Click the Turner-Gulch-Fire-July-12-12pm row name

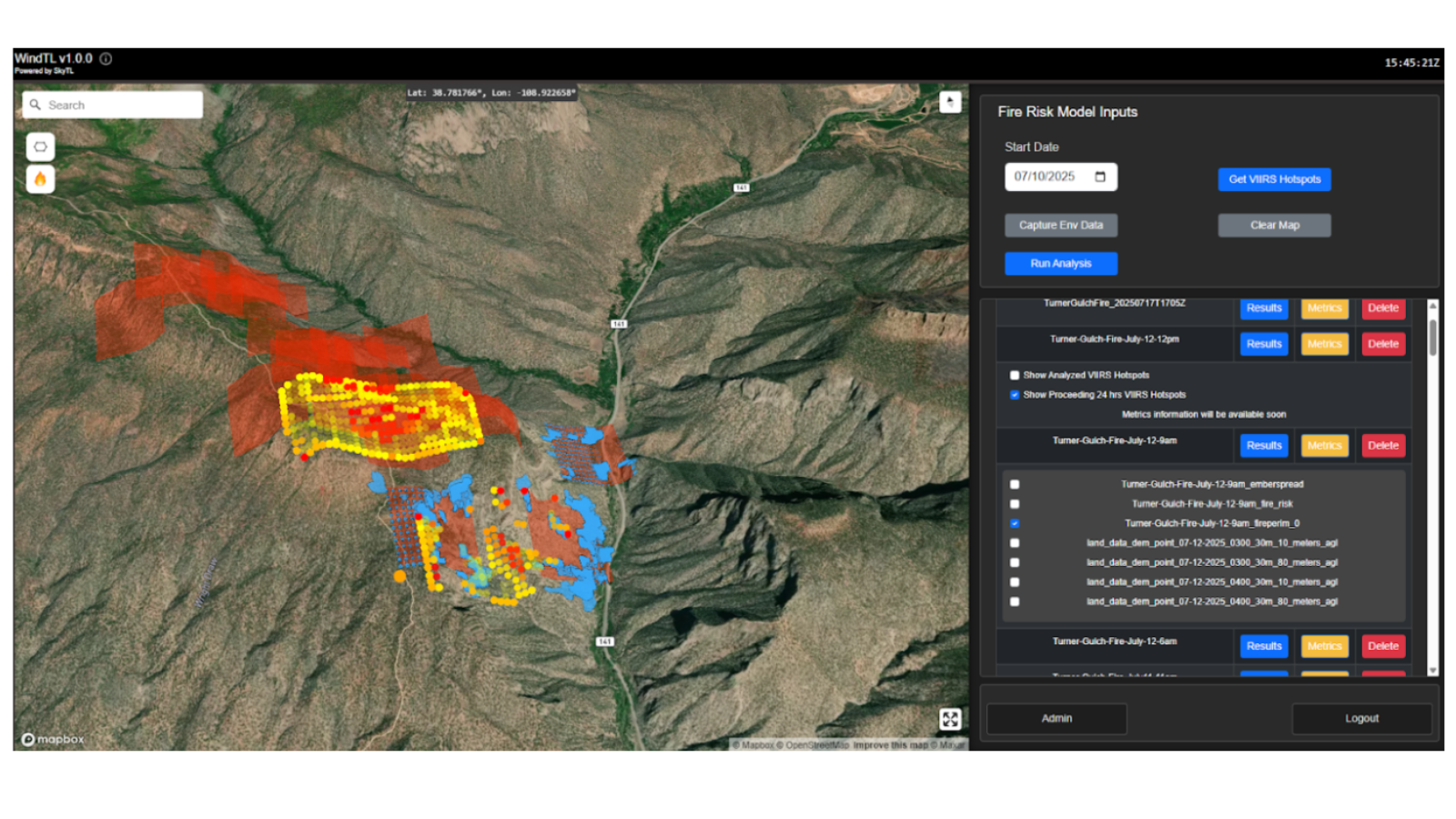tap(1114, 339)
